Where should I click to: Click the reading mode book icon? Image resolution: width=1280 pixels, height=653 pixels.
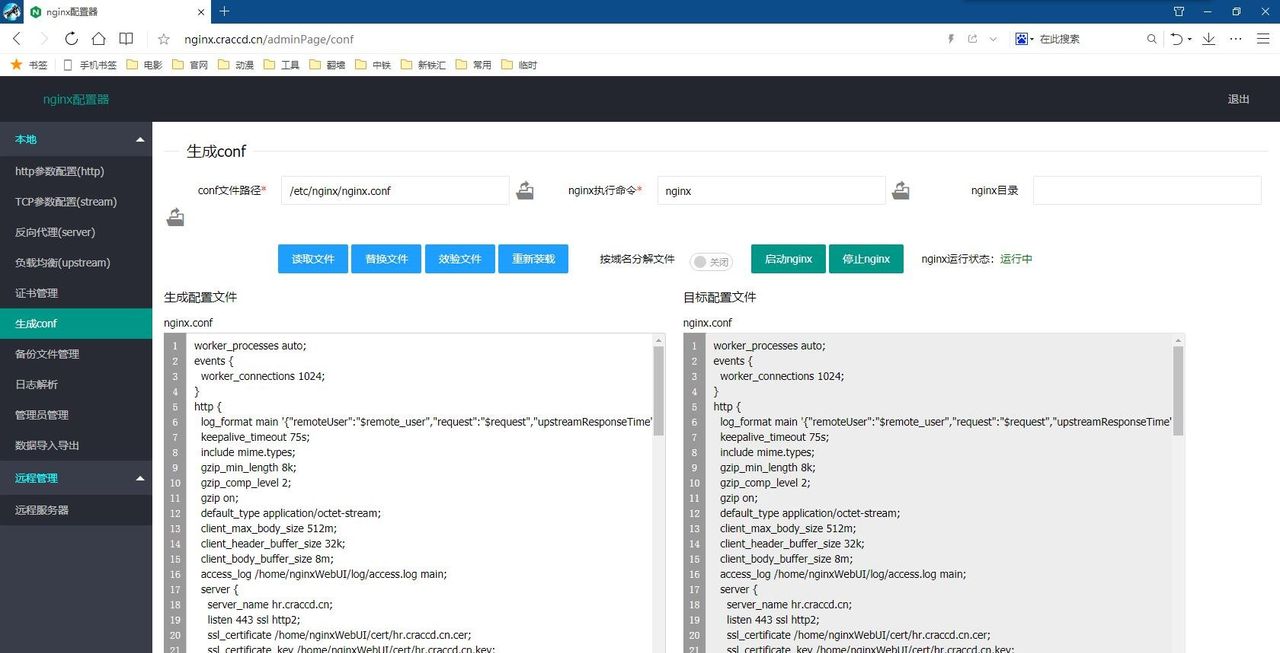tap(126, 39)
